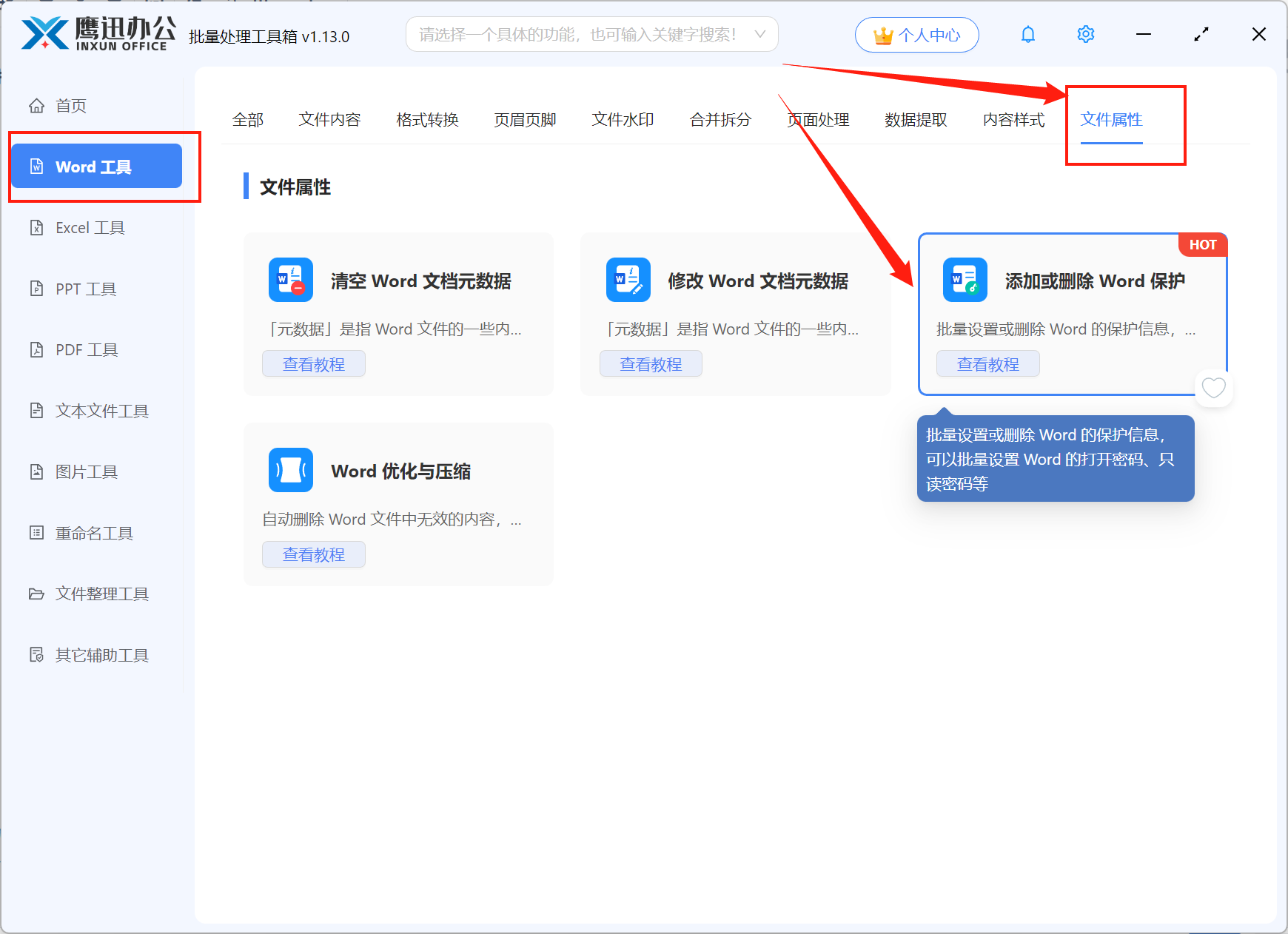This screenshot has width=1288, height=934.
Task: Click the 清空 Word 文档元数据 icon
Action: click(x=291, y=280)
